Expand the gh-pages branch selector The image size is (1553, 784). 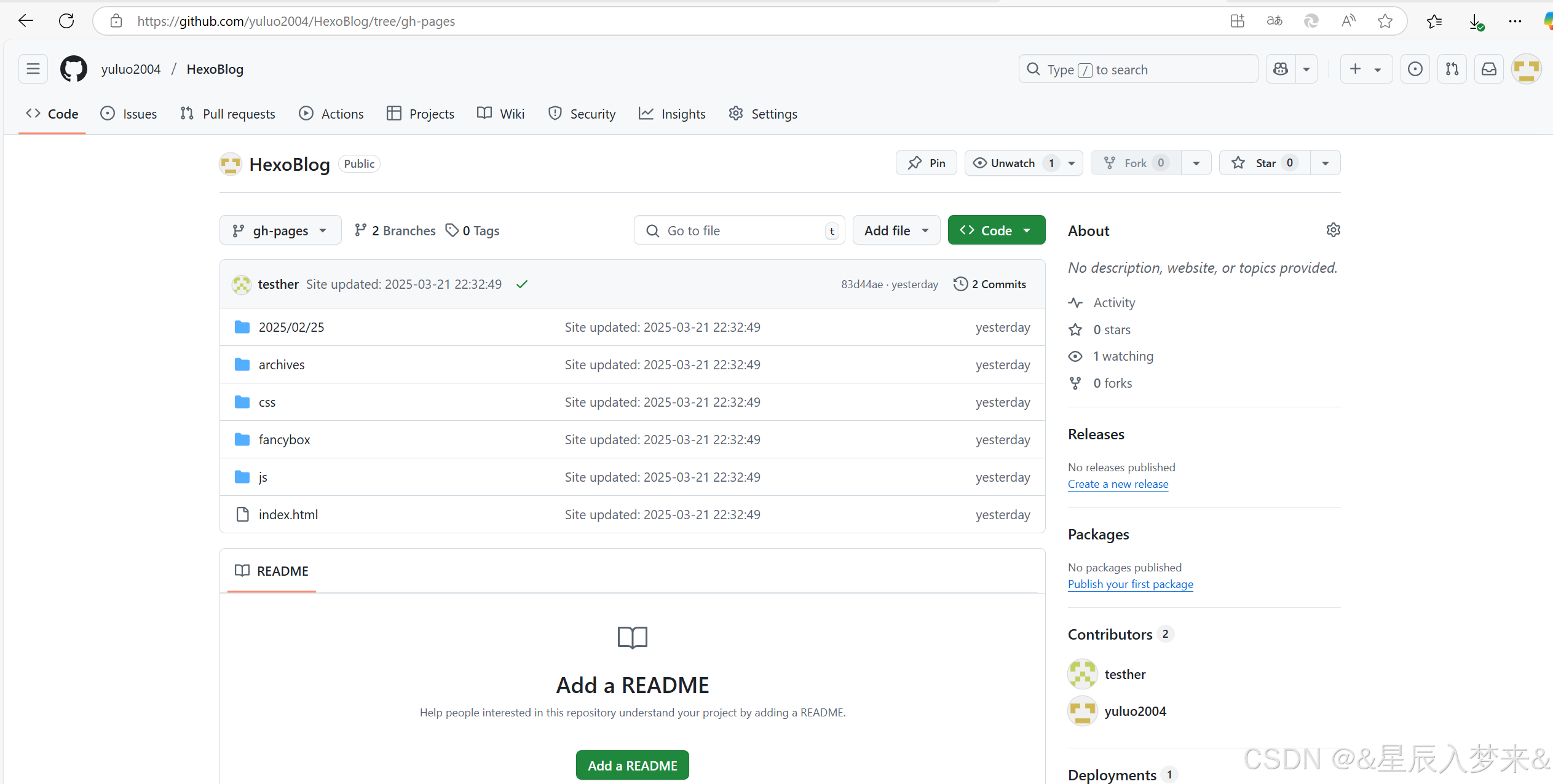coord(280,230)
